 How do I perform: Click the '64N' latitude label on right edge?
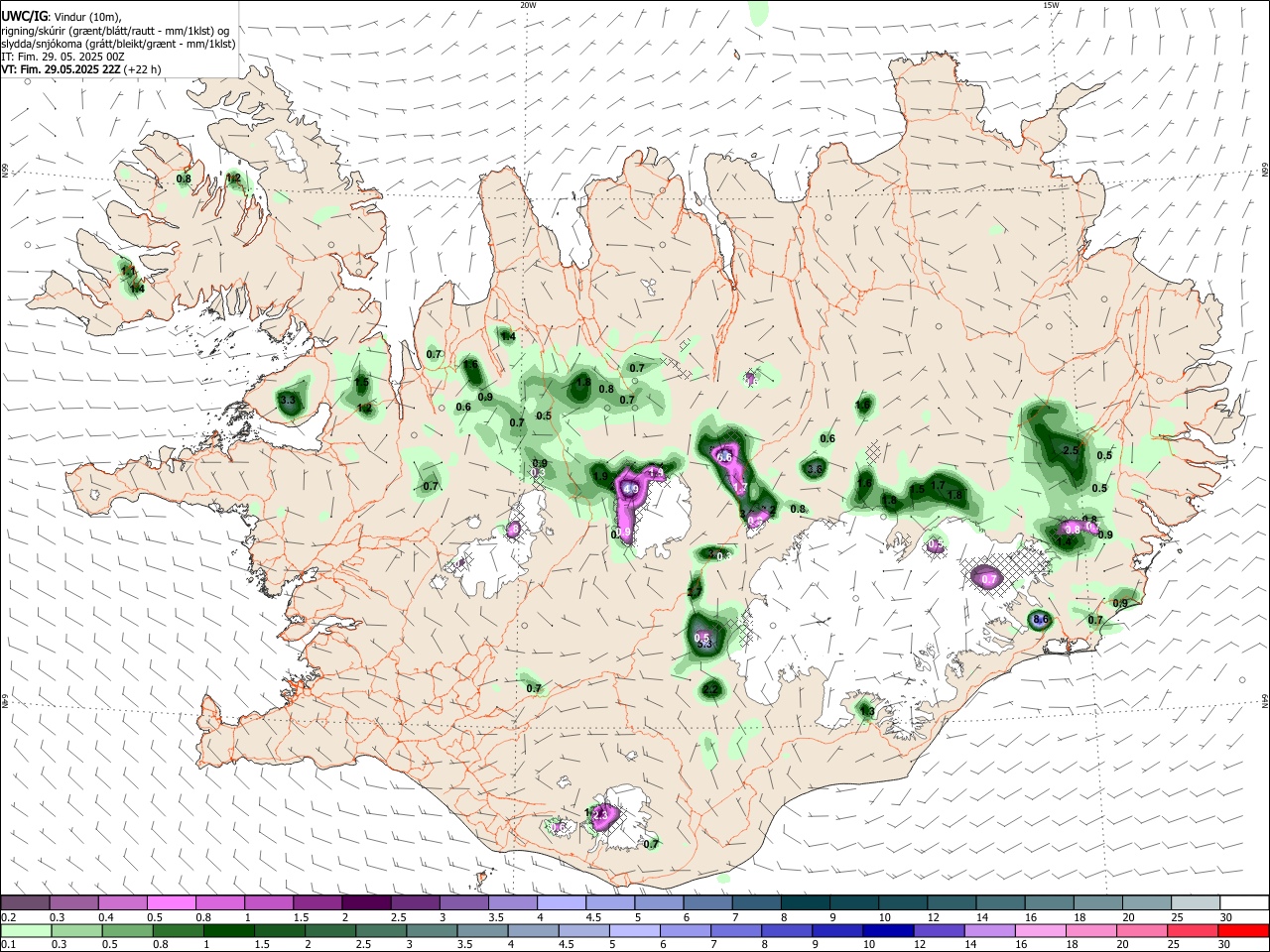tap(1264, 701)
